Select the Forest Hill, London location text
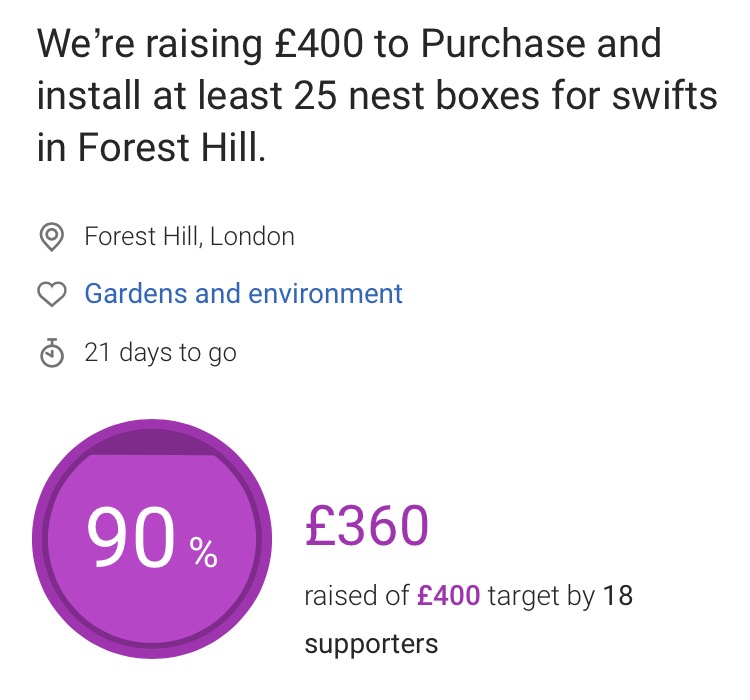750x700 pixels. tap(189, 237)
